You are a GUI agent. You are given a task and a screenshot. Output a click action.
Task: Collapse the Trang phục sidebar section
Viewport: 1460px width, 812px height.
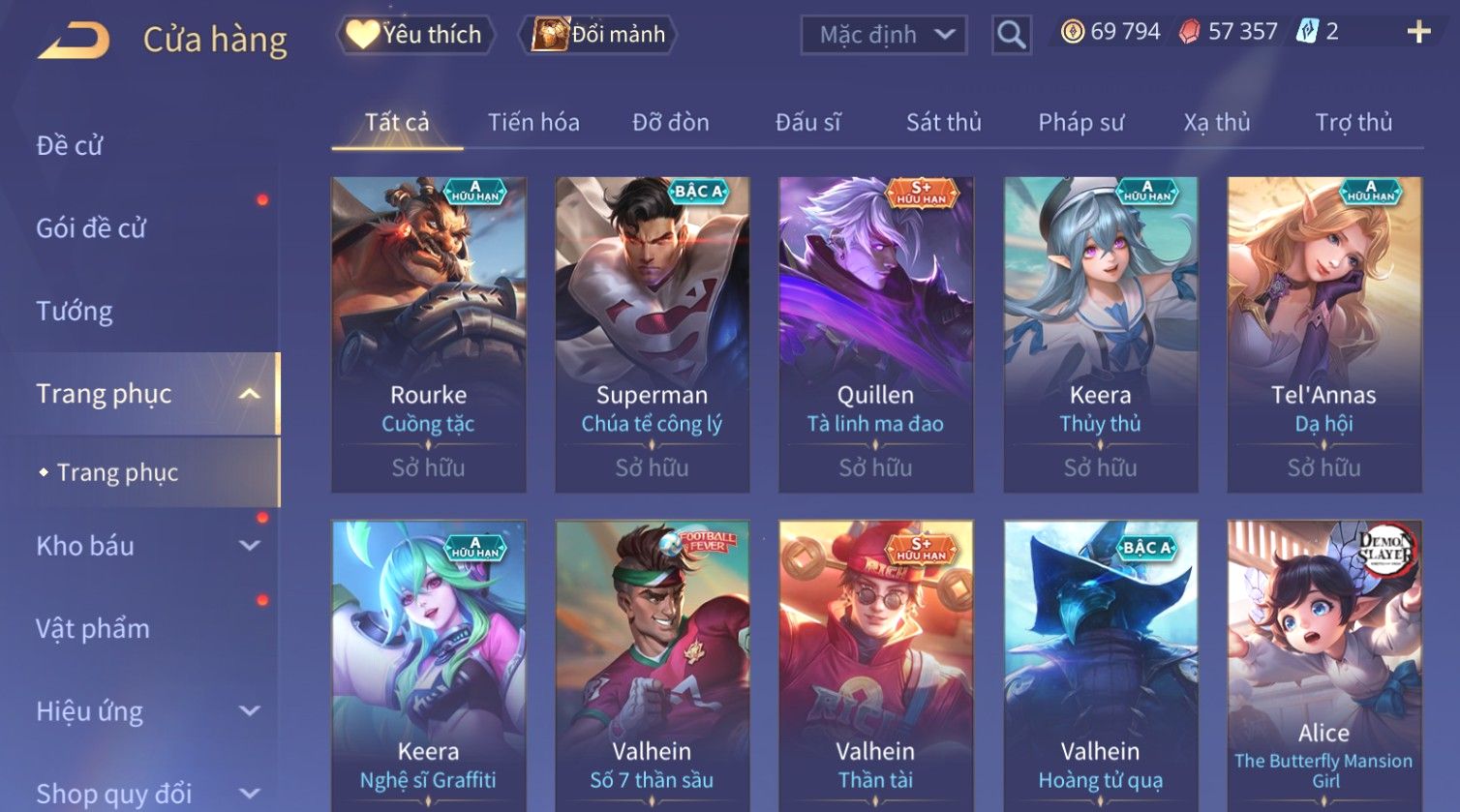coord(249,394)
